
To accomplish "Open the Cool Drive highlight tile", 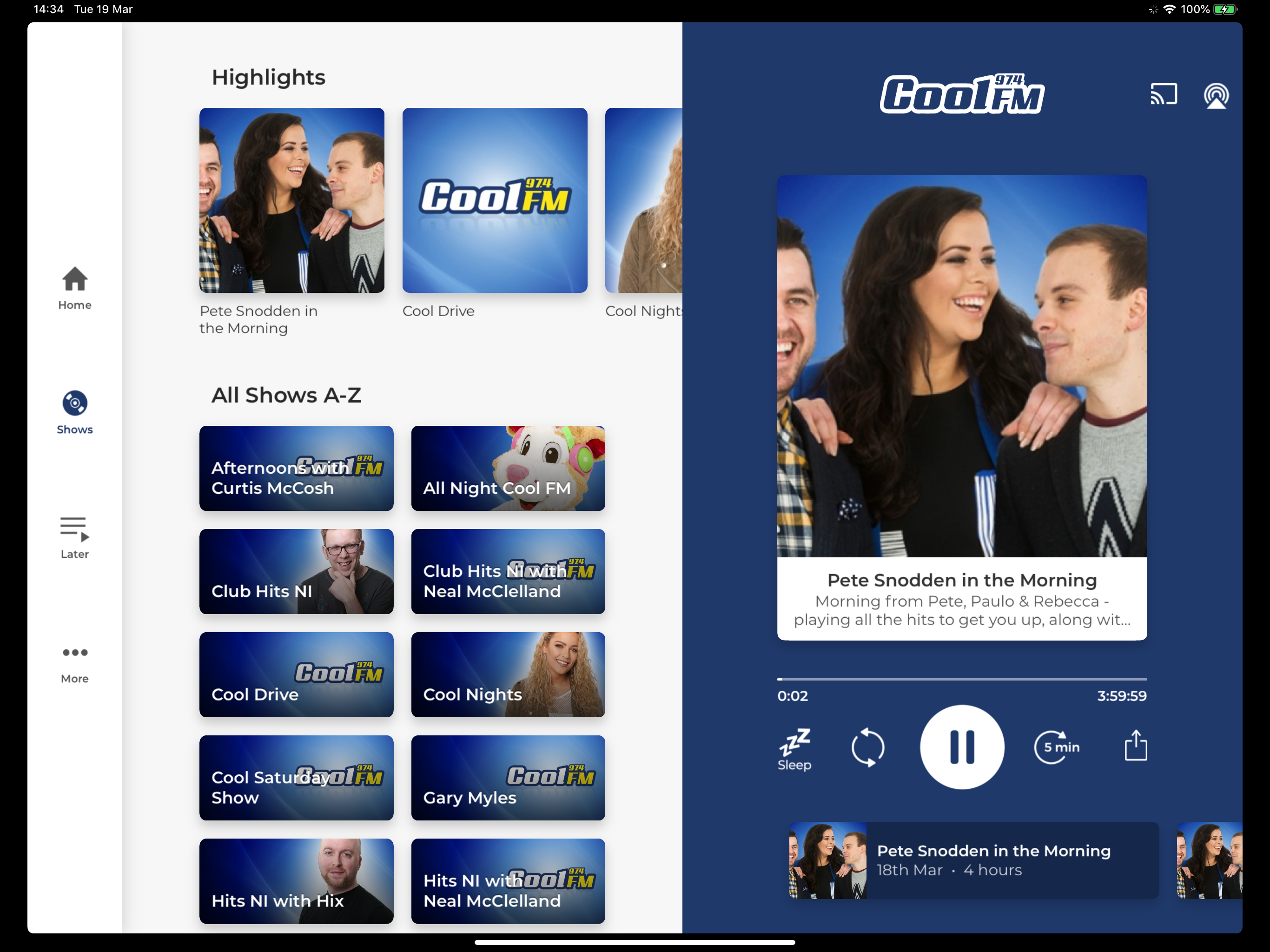I will [x=494, y=200].
